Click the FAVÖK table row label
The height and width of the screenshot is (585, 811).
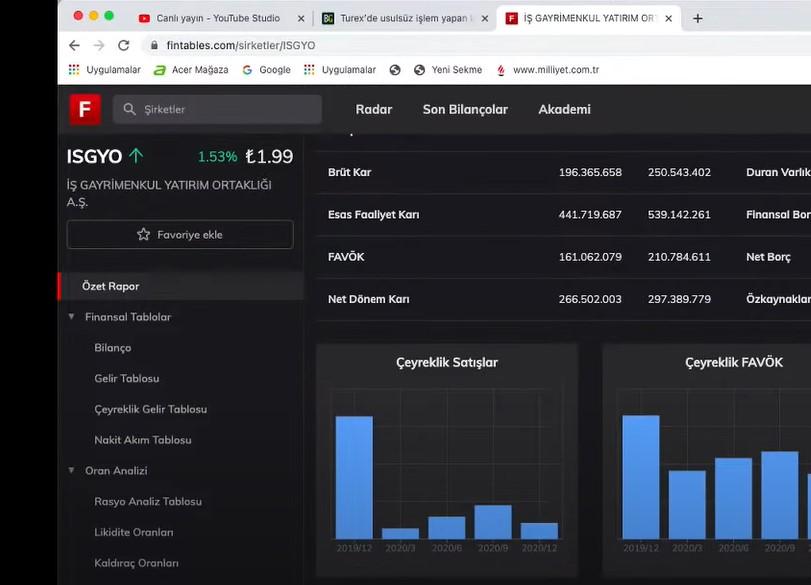coord(346,257)
